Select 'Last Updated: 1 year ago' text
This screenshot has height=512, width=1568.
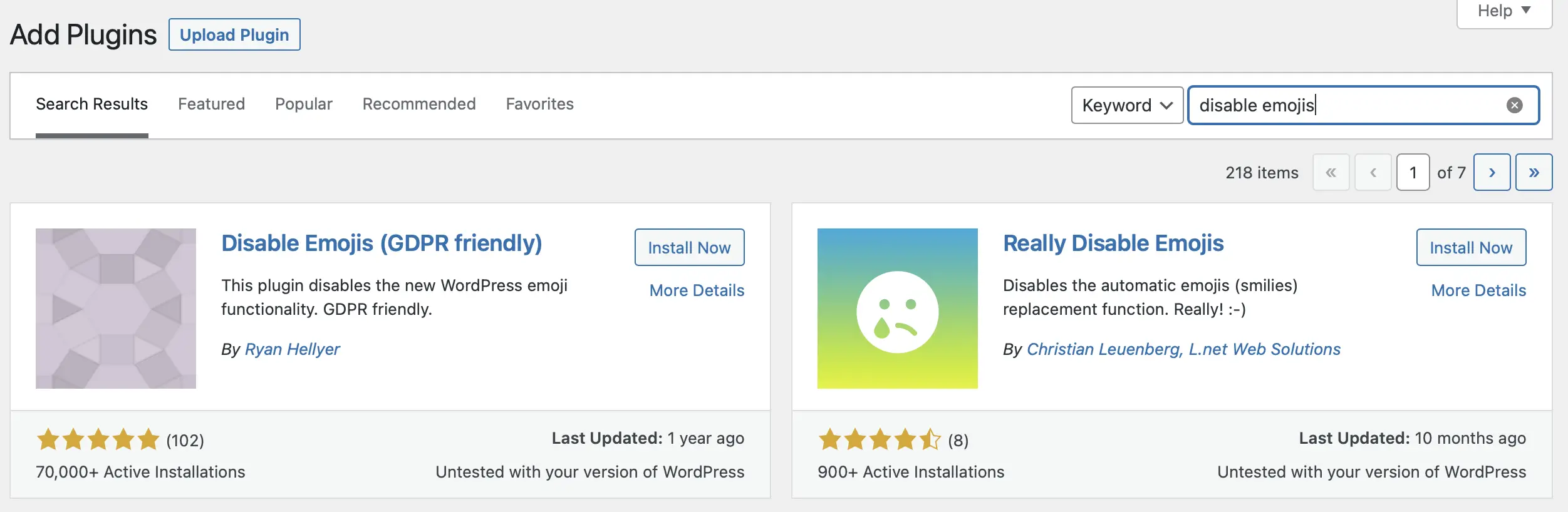coord(648,438)
